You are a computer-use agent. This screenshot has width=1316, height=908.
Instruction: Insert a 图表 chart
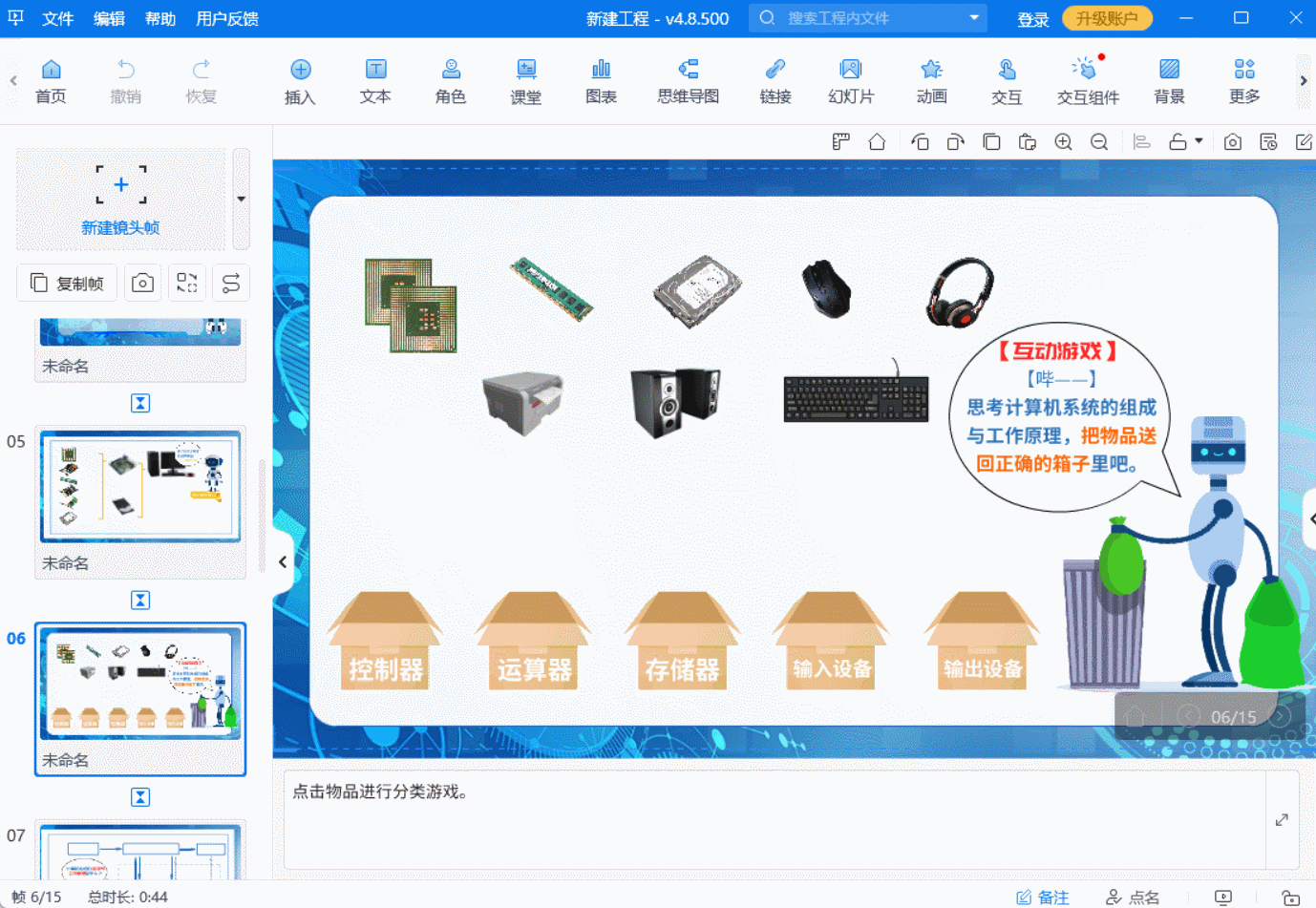click(x=601, y=80)
